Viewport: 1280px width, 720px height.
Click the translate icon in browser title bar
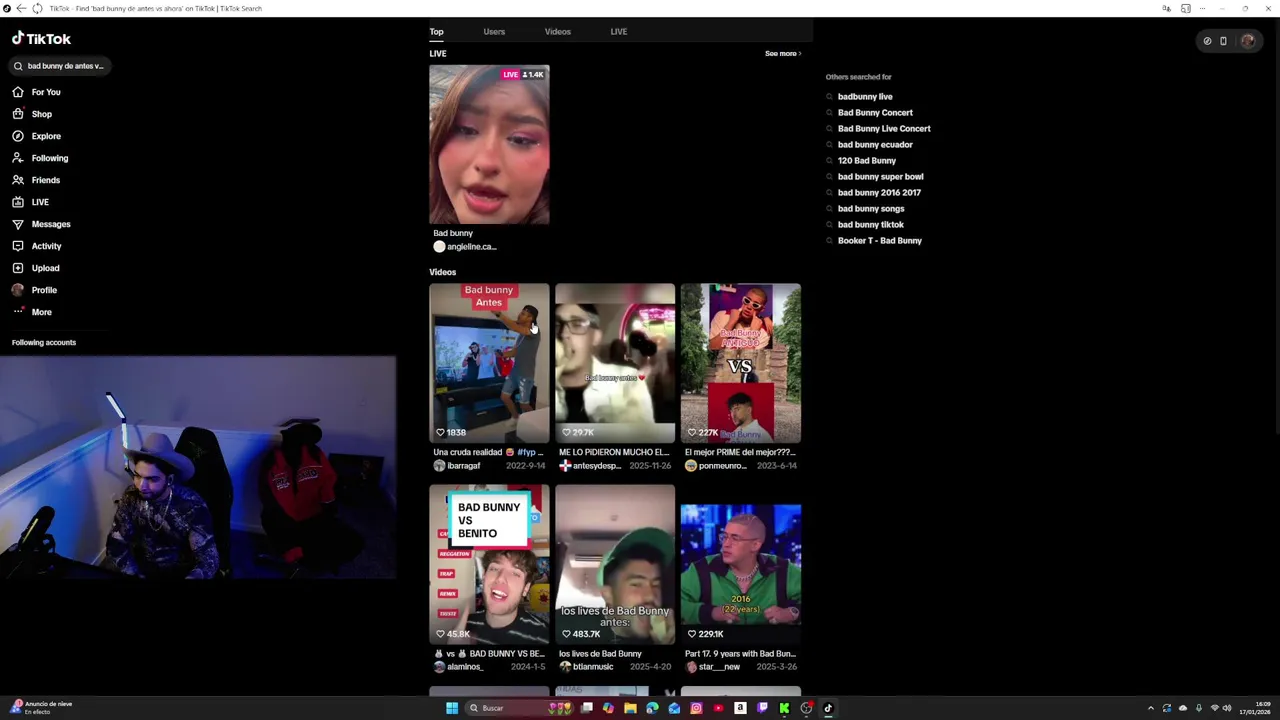coord(1166,8)
